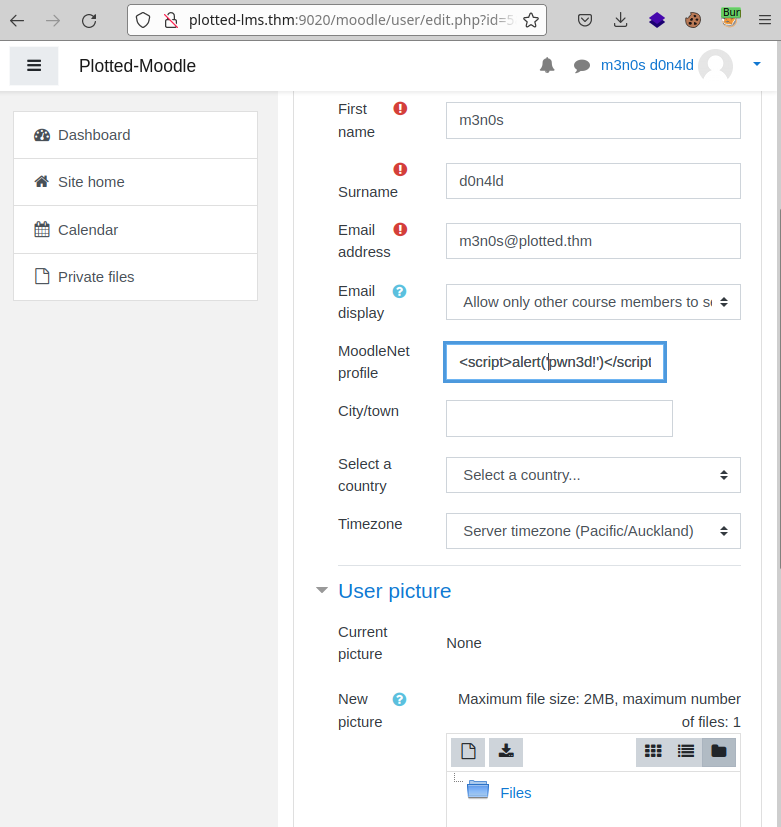Click the insecure connection padlock icon
781x827 pixels.
[170, 21]
